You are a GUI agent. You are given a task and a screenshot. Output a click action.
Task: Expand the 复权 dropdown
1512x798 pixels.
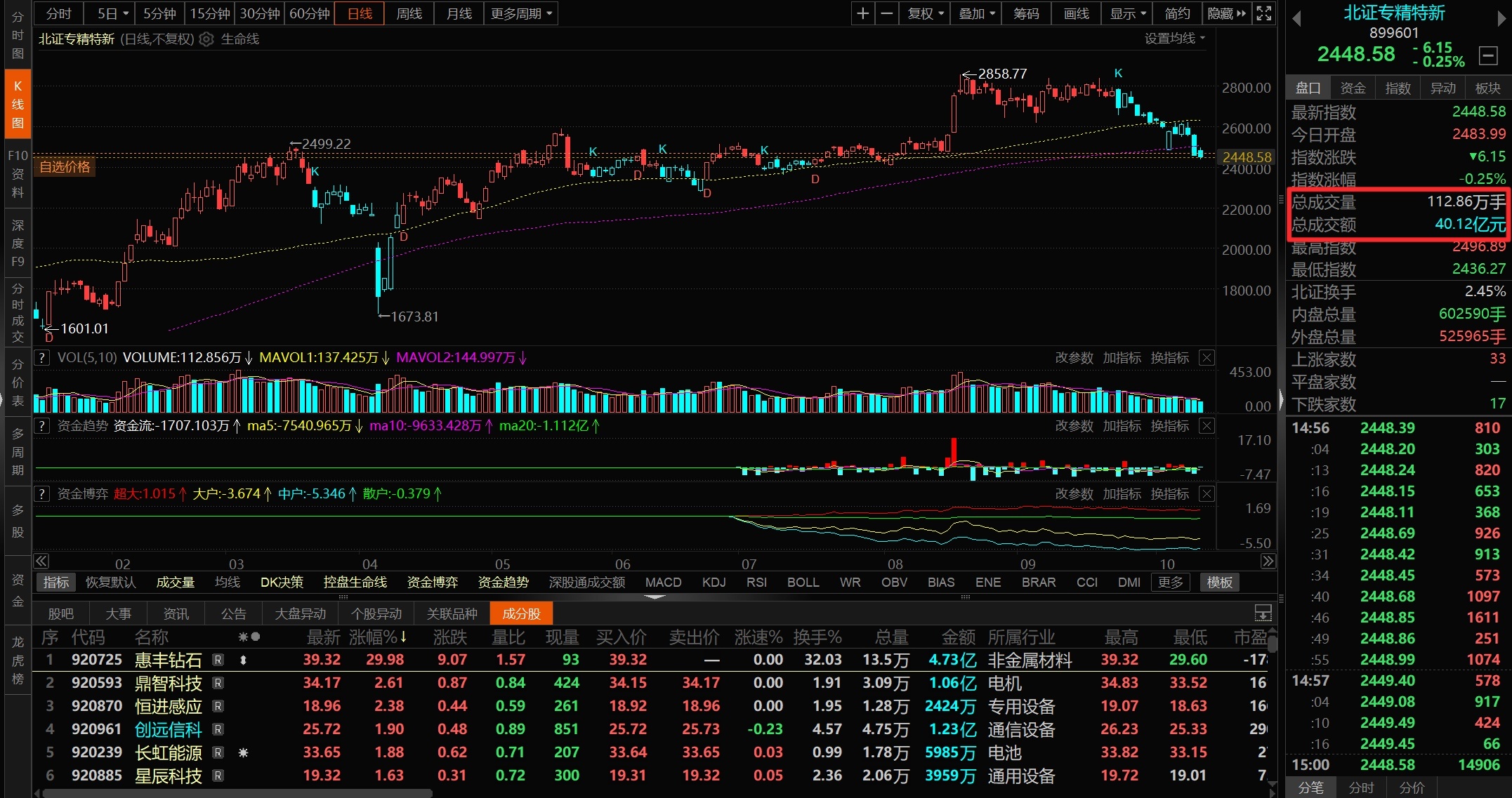click(925, 13)
